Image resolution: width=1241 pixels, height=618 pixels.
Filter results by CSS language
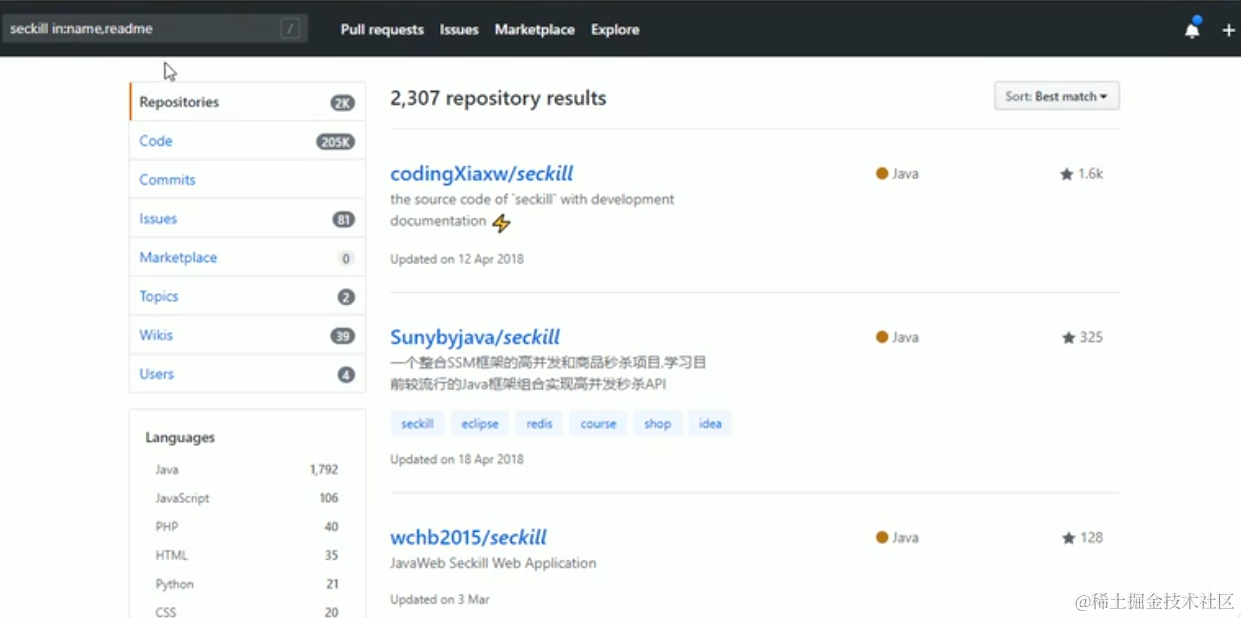tap(247, 612)
